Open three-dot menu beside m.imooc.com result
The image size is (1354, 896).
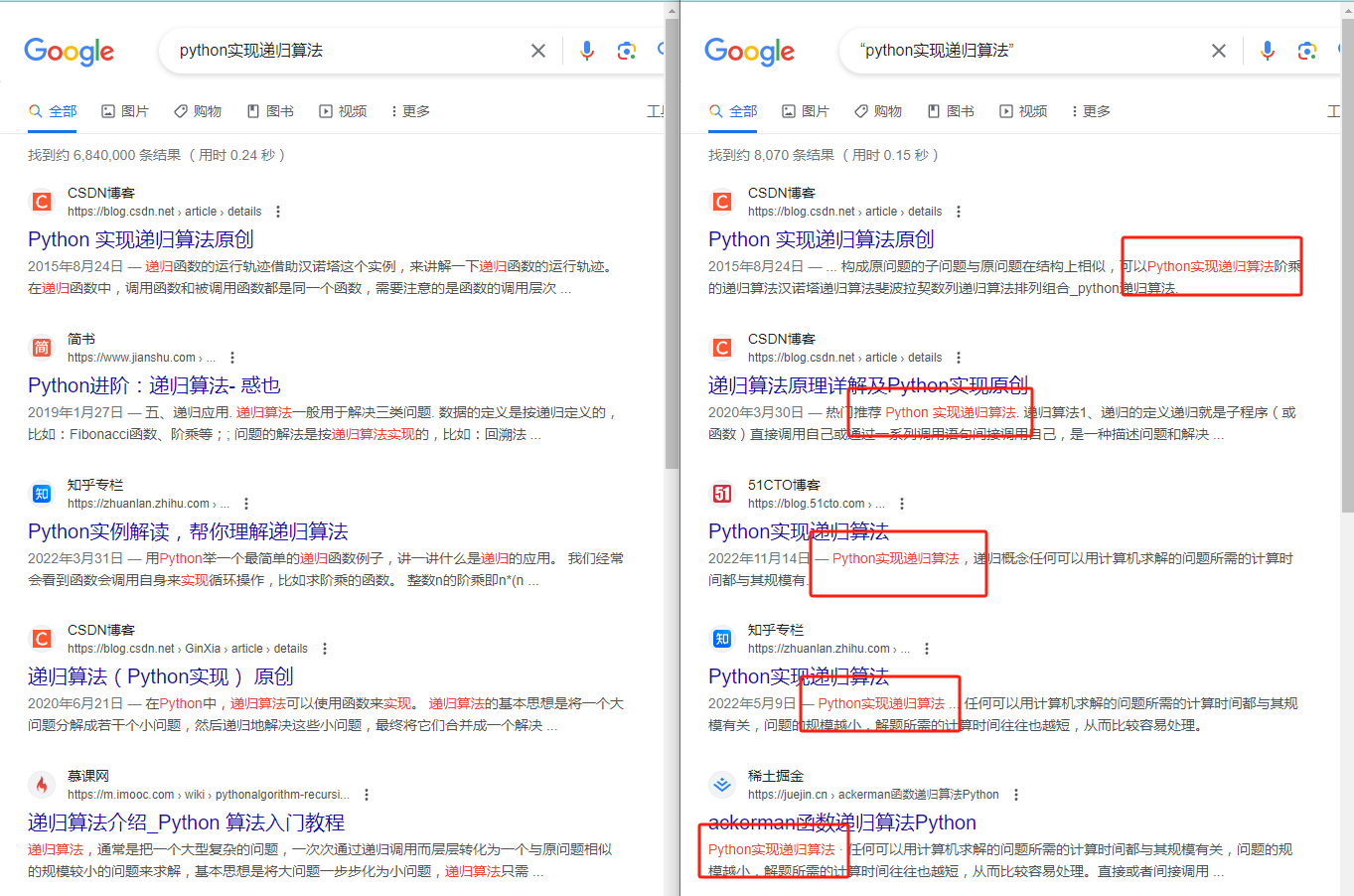click(367, 795)
